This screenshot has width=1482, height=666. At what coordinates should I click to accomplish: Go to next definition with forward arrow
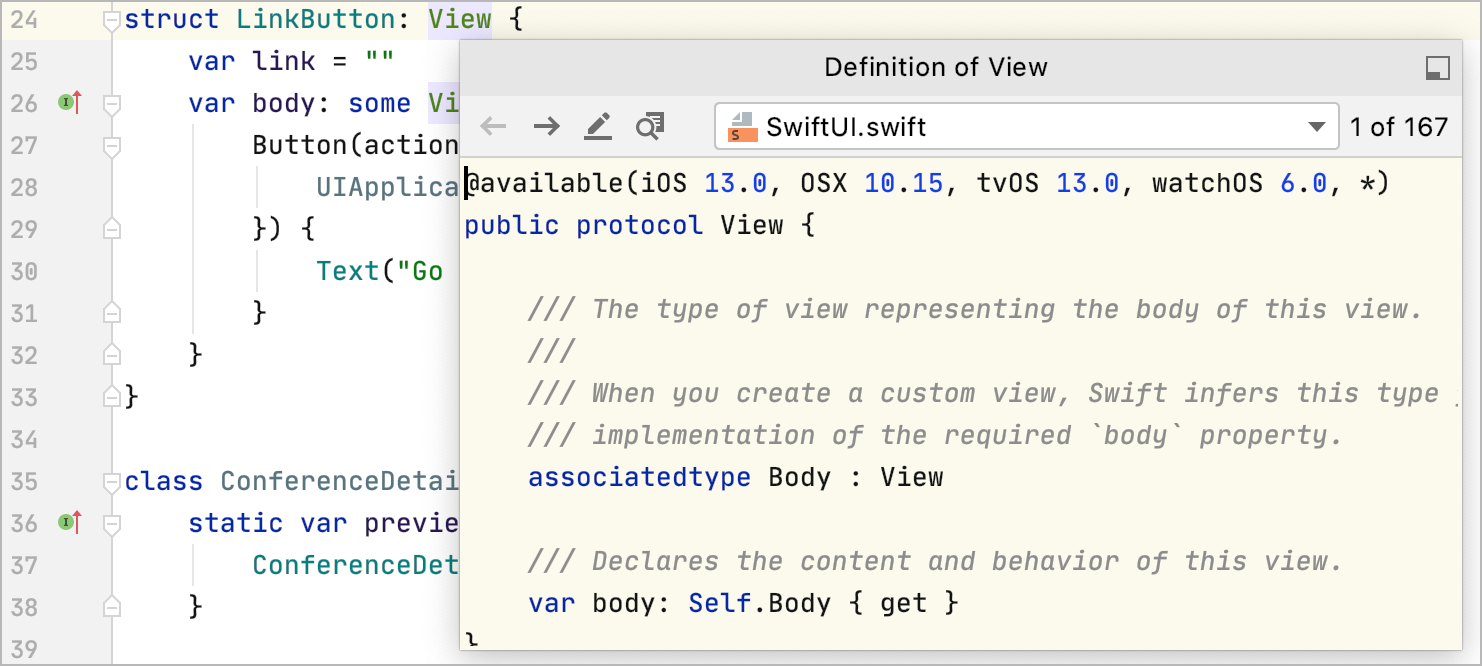click(546, 126)
